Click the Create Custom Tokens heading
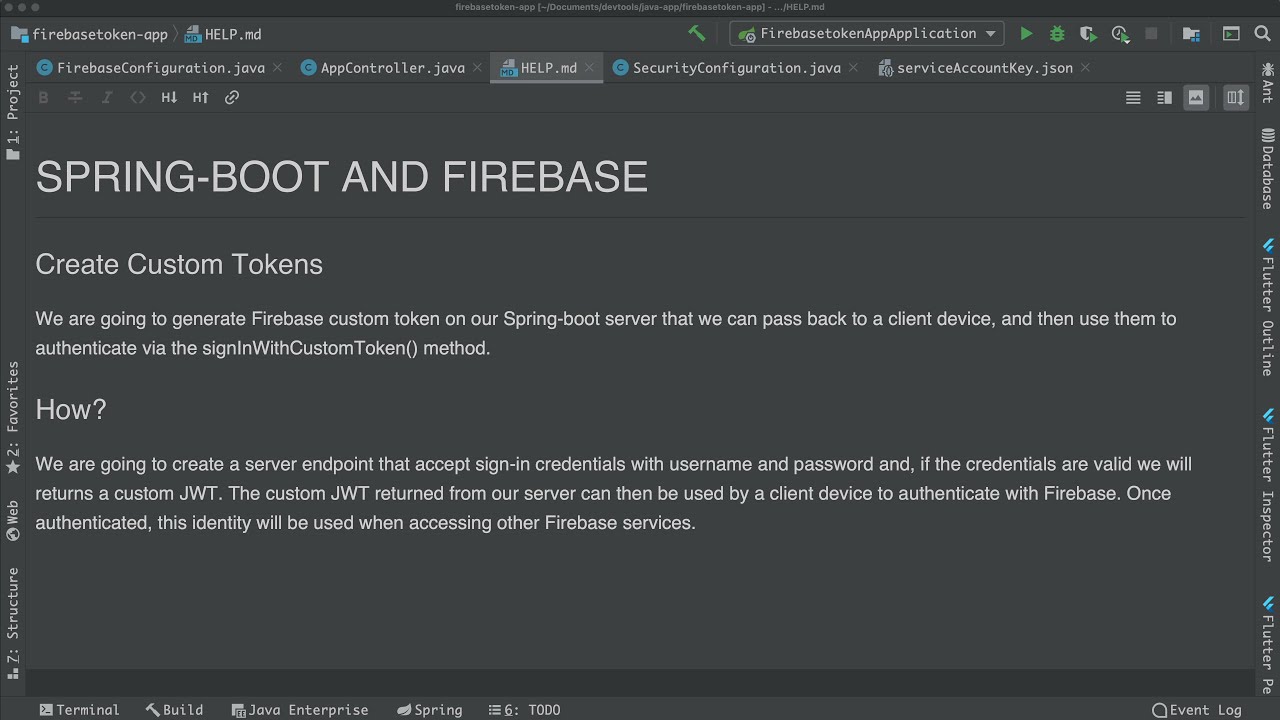 [x=179, y=264]
